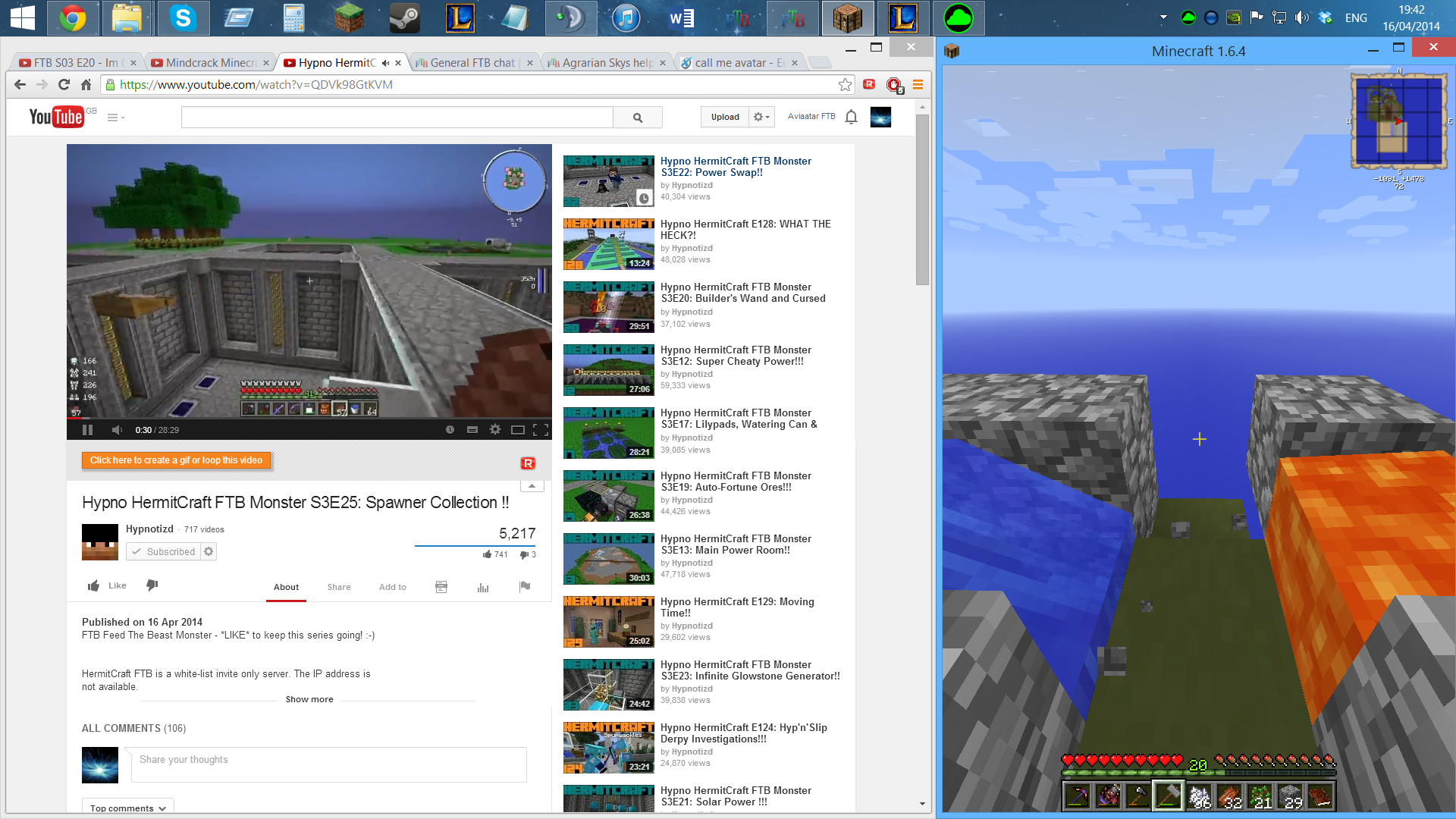The width and height of the screenshot is (1456, 819).
Task: Click the orange create gif or loop button
Action: [176, 460]
